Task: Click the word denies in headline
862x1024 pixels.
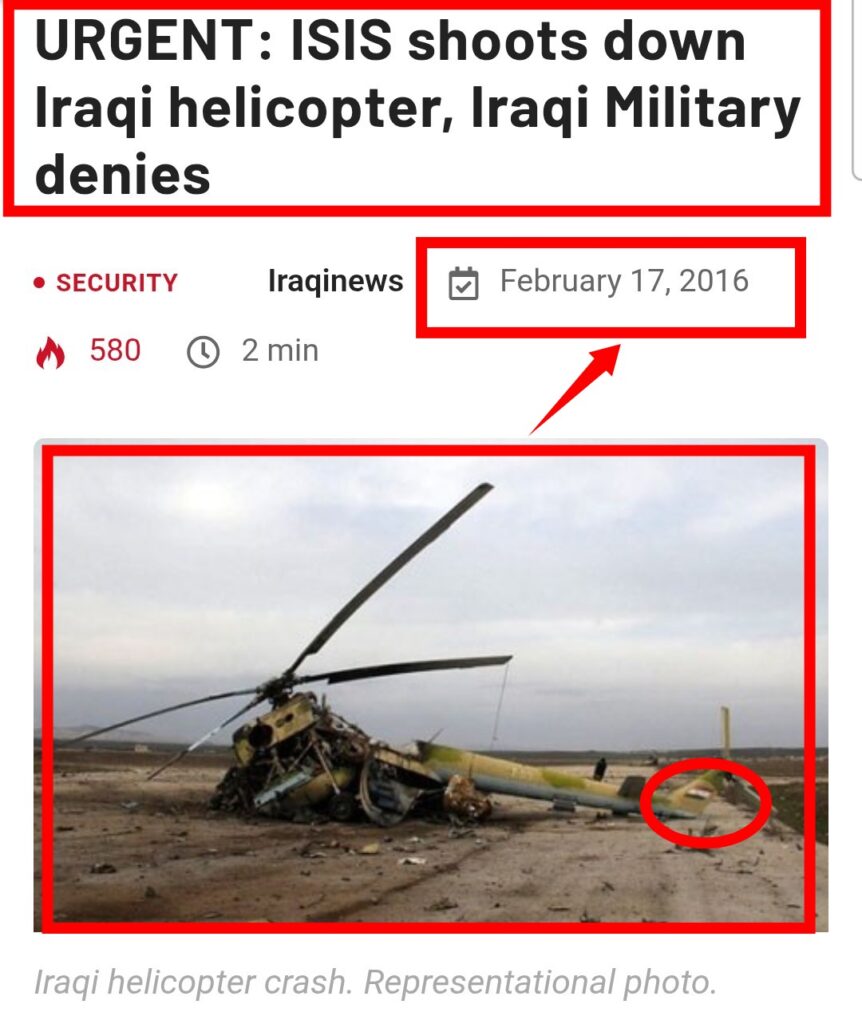Action: [x=123, y=176]
